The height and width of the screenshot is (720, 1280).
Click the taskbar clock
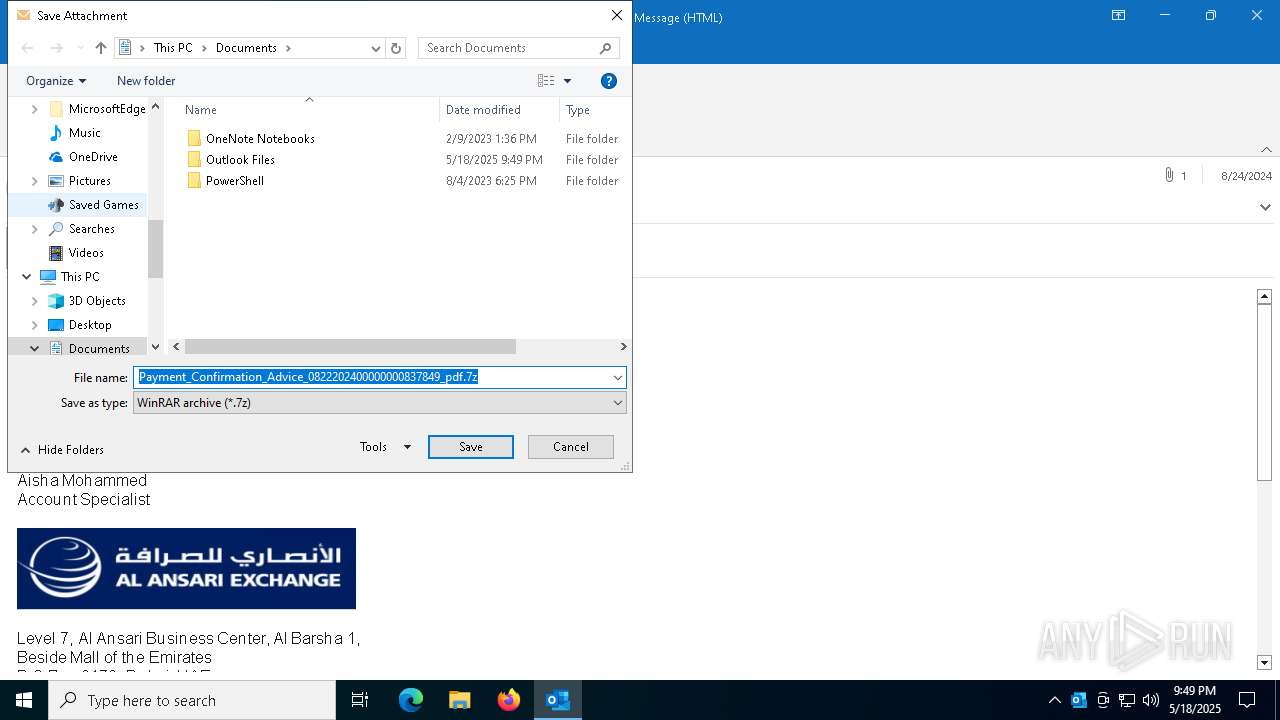tap(1196, 700)
